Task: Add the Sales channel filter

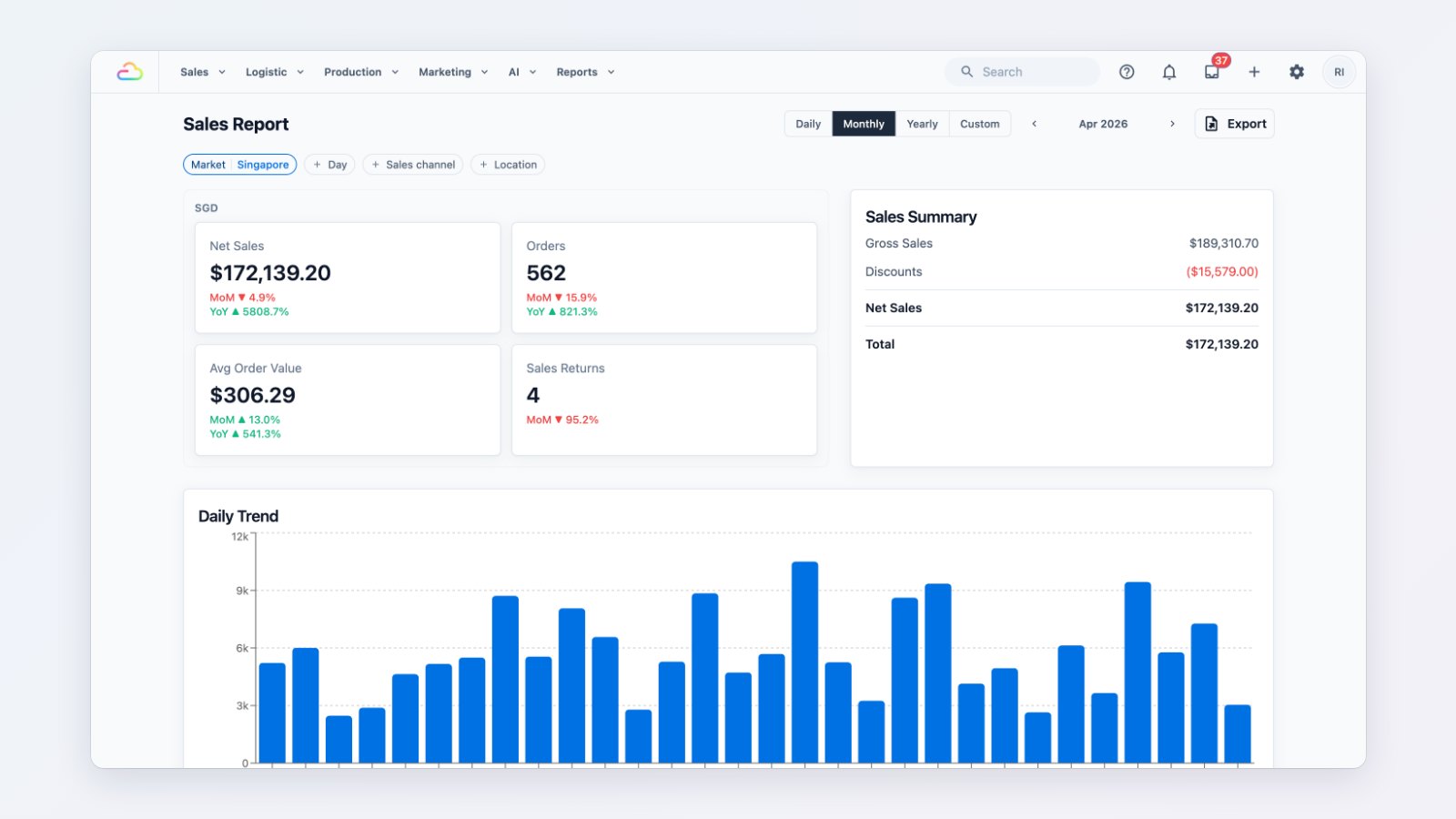Action: click(x=412, y=165)
